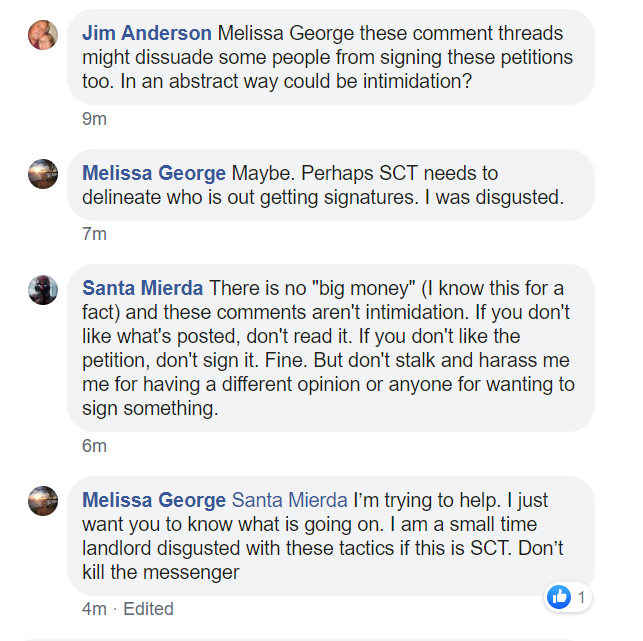Open Melissa George's avatar on the edited comment
Viewport: 643px width, 641px height.
[x=42, y=500]
